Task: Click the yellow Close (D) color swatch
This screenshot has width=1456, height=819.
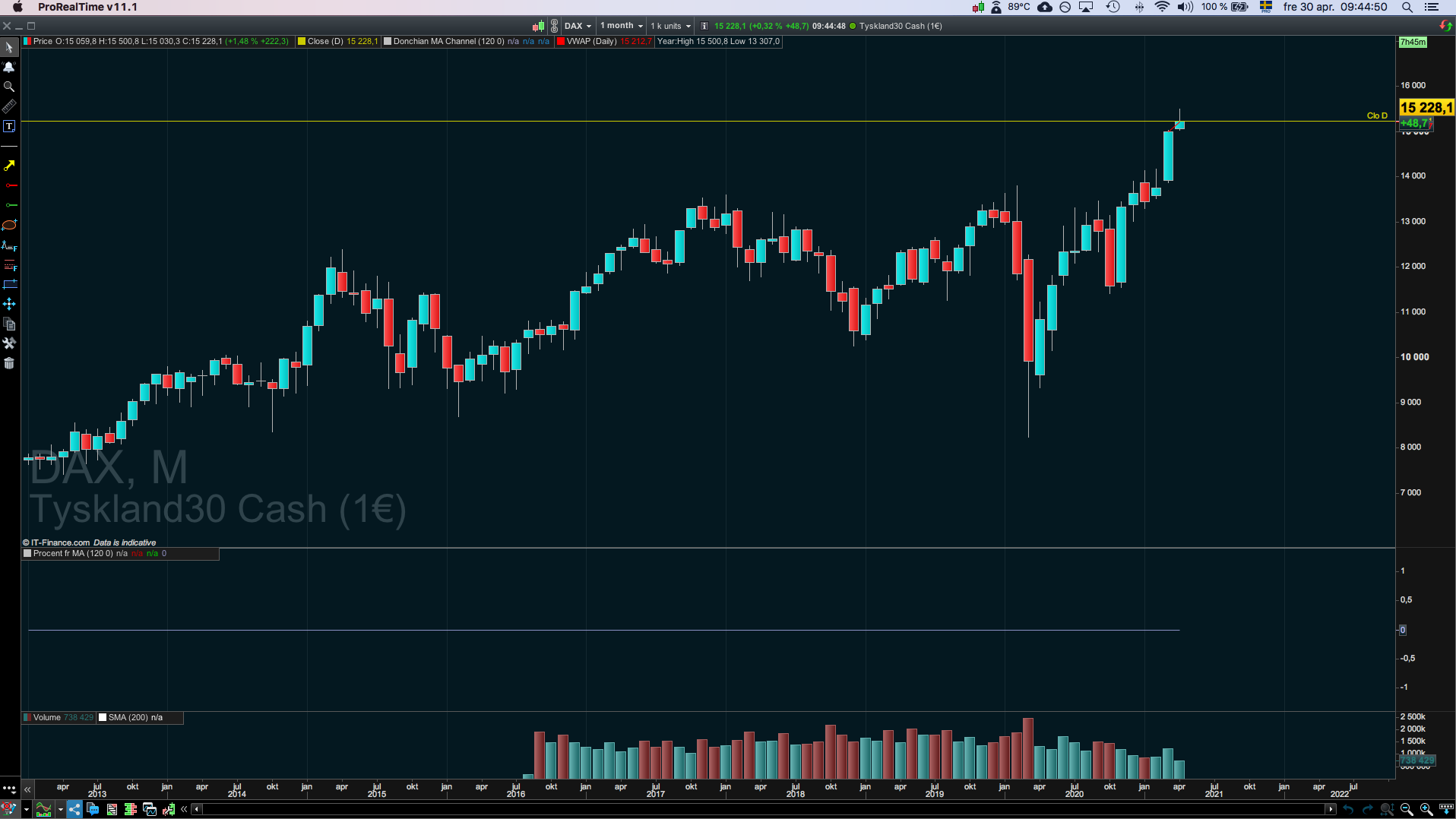Action: 302,42
